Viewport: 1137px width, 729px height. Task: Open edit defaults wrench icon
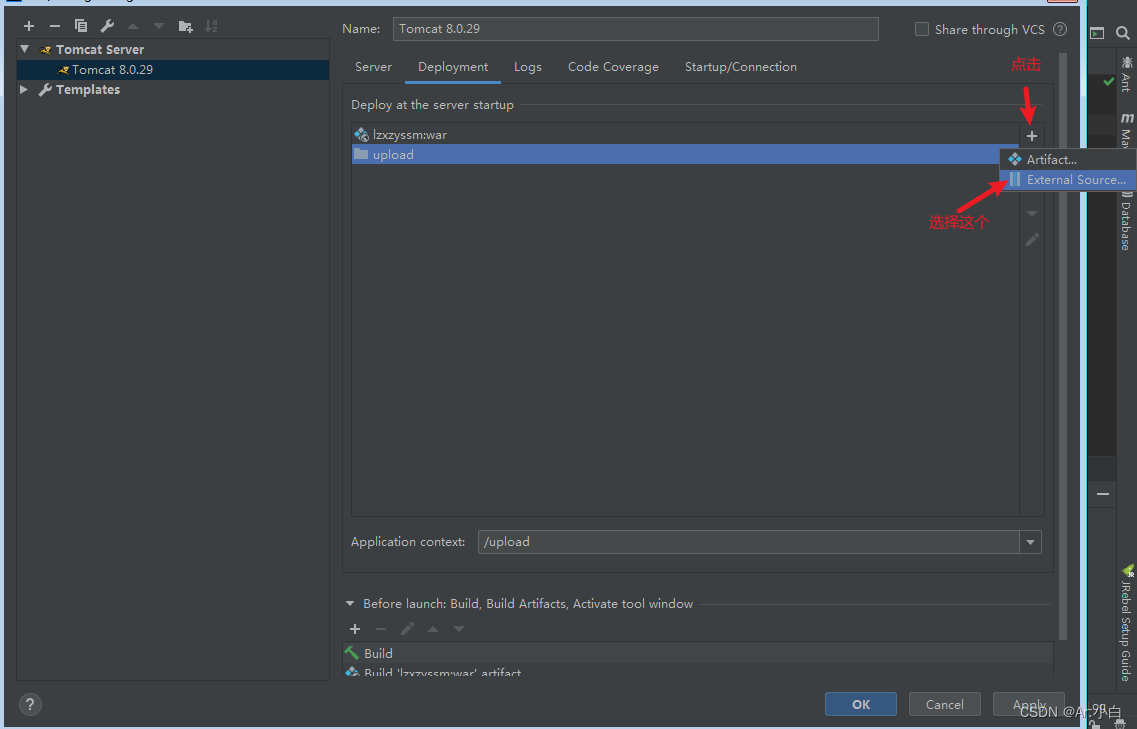click(x=107, y=26)
